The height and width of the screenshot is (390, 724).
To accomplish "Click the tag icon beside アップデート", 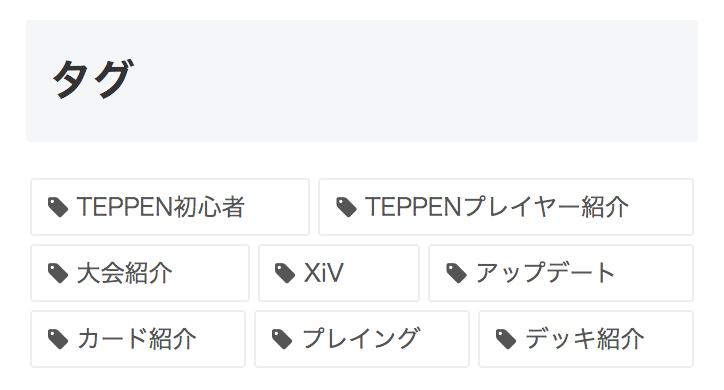I will pos(456,273).
